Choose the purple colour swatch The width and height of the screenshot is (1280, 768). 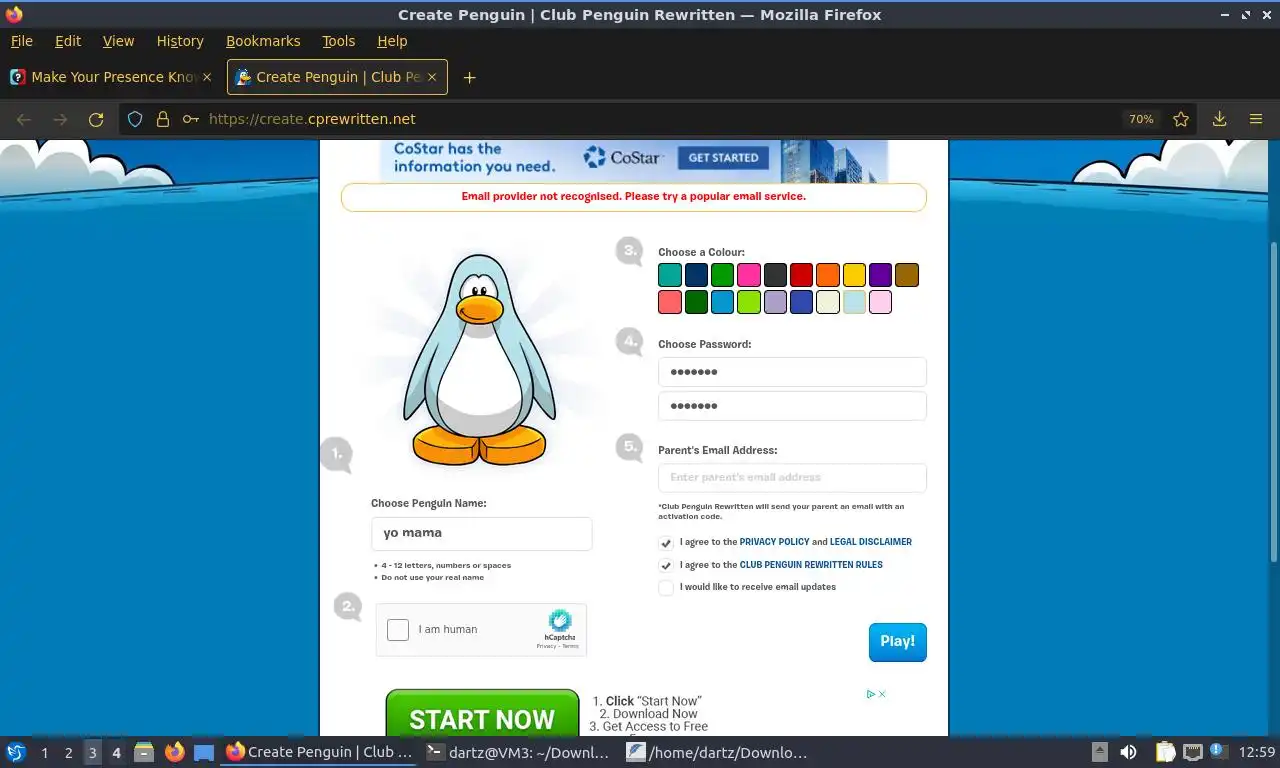[880, 275]
